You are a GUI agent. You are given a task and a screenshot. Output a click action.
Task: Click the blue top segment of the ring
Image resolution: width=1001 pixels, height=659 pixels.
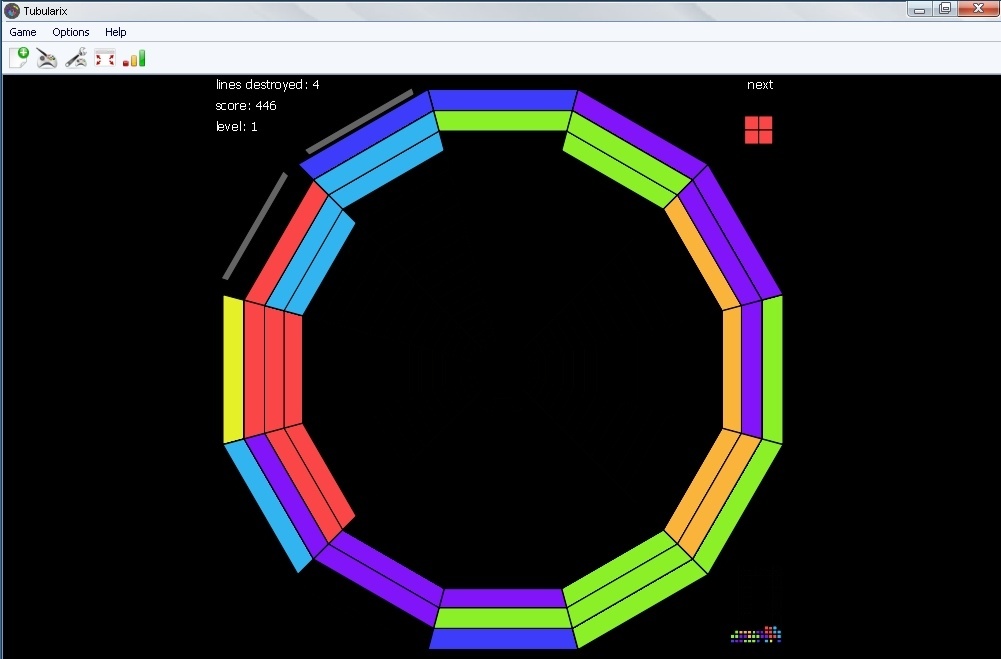point(503,100)
